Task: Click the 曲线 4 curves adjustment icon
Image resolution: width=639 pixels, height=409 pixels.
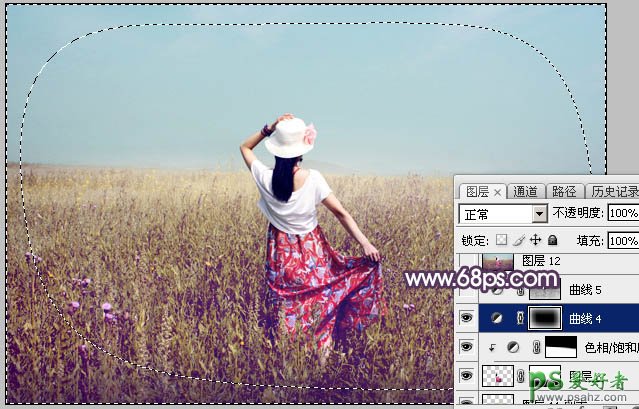Action: point(496,318)
